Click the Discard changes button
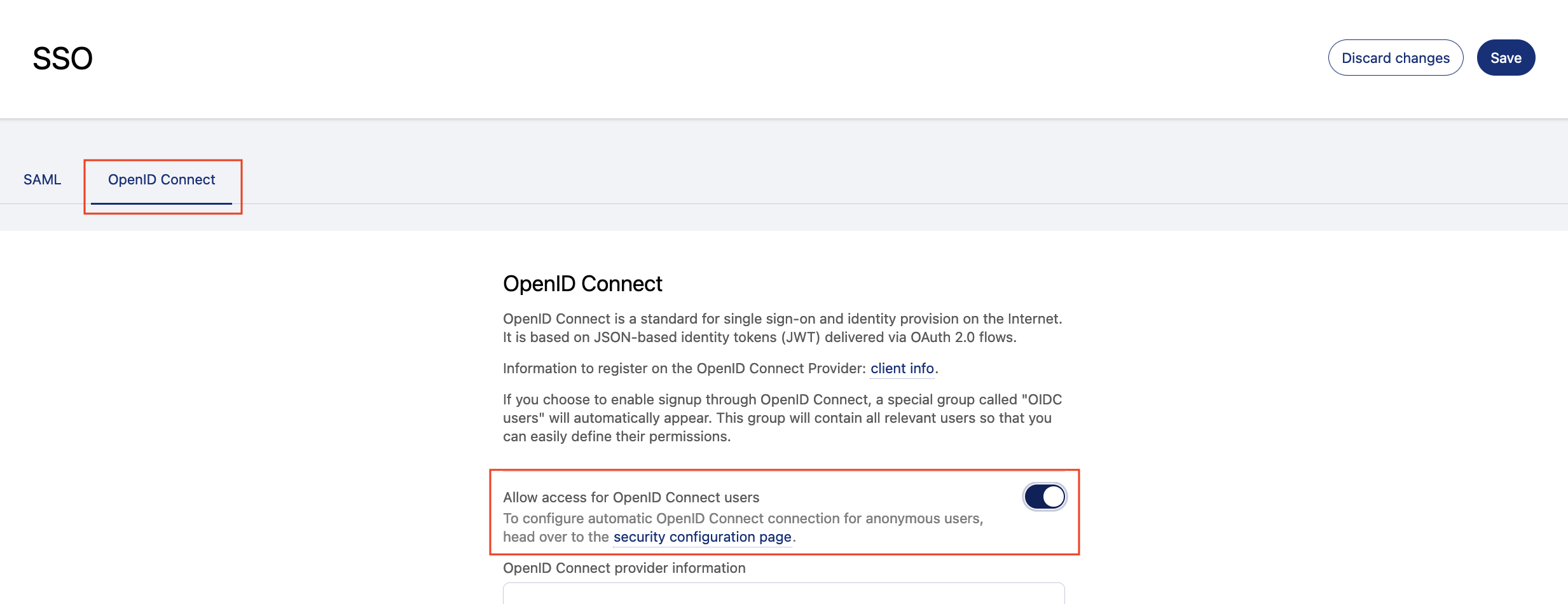1568x604 pixels. tap(1395, 58)
